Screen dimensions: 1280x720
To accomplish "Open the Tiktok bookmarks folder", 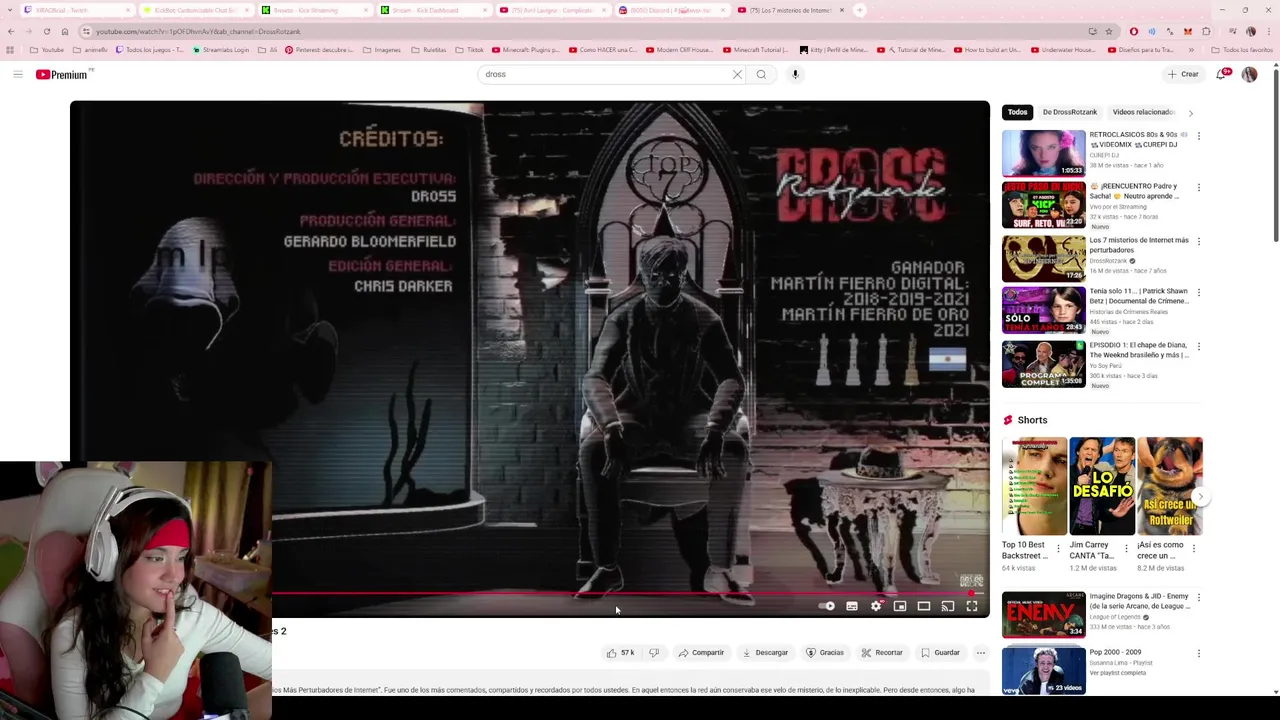I will (x=469, y=50).
